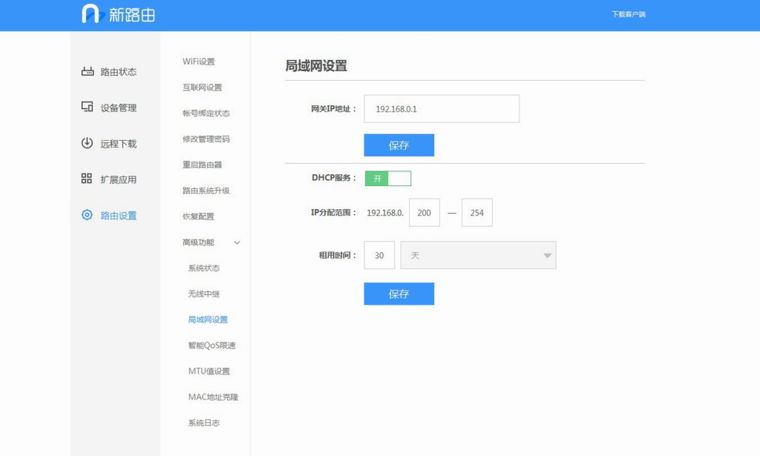Screen dimensions: 760x456
Task: Open 扩展应用 extensions grid icon
Action: 87,179
